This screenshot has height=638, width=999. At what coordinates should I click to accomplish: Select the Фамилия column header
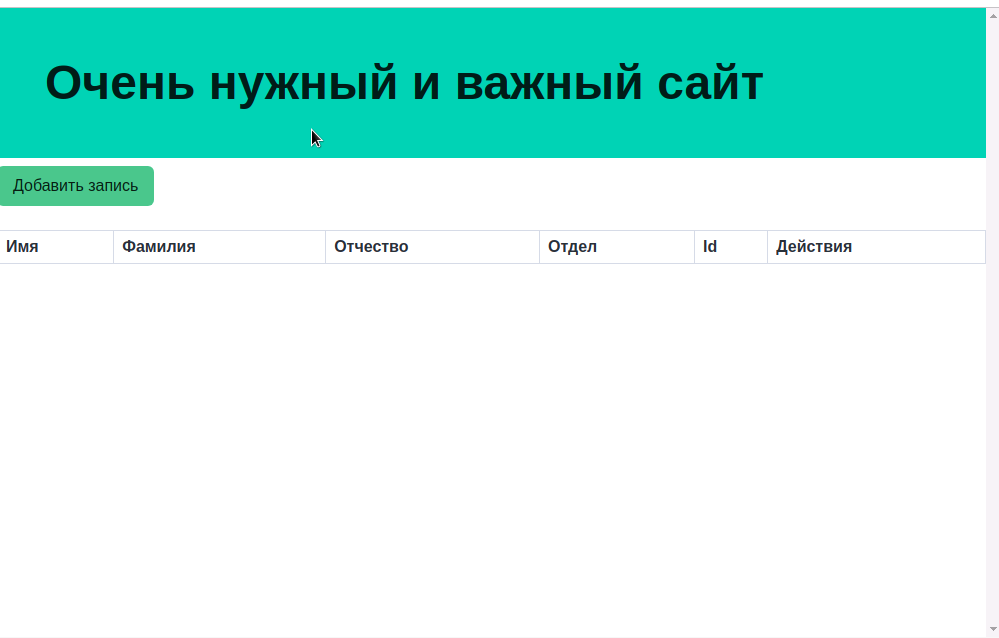tap(160, 246)
